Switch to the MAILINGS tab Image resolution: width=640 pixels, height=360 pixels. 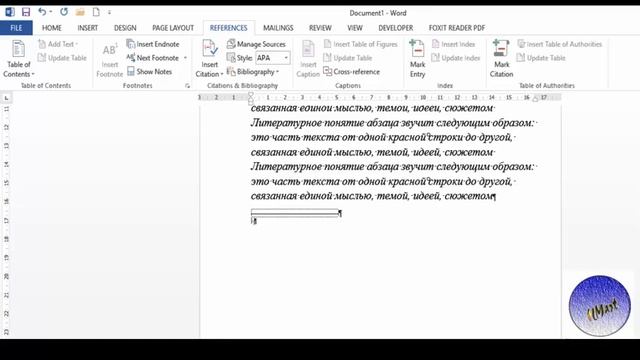278,28
